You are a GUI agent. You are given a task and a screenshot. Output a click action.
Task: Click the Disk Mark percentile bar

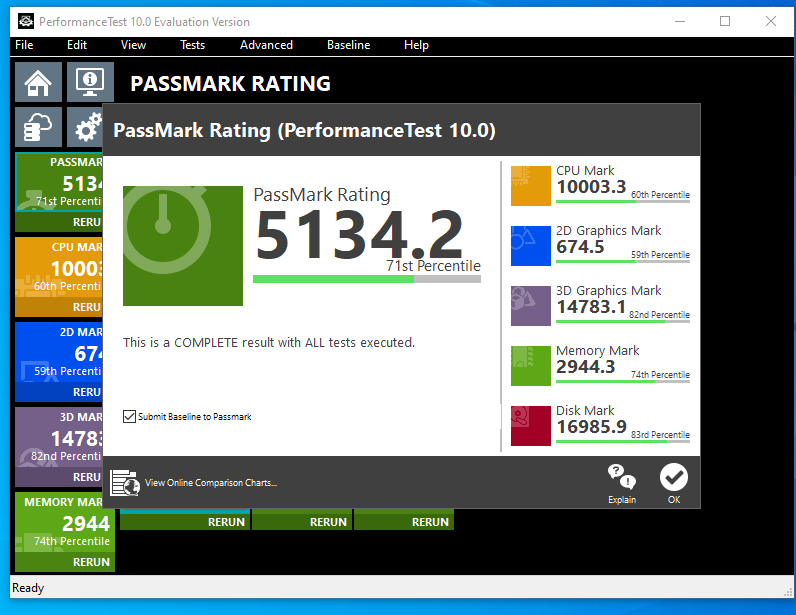tap(623, 441)
